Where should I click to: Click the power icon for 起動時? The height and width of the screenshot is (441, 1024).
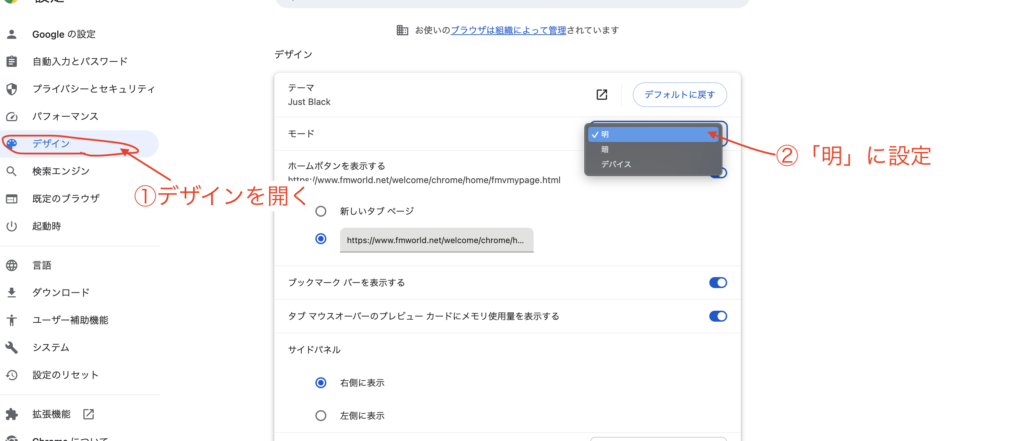(x=11, y=226)
